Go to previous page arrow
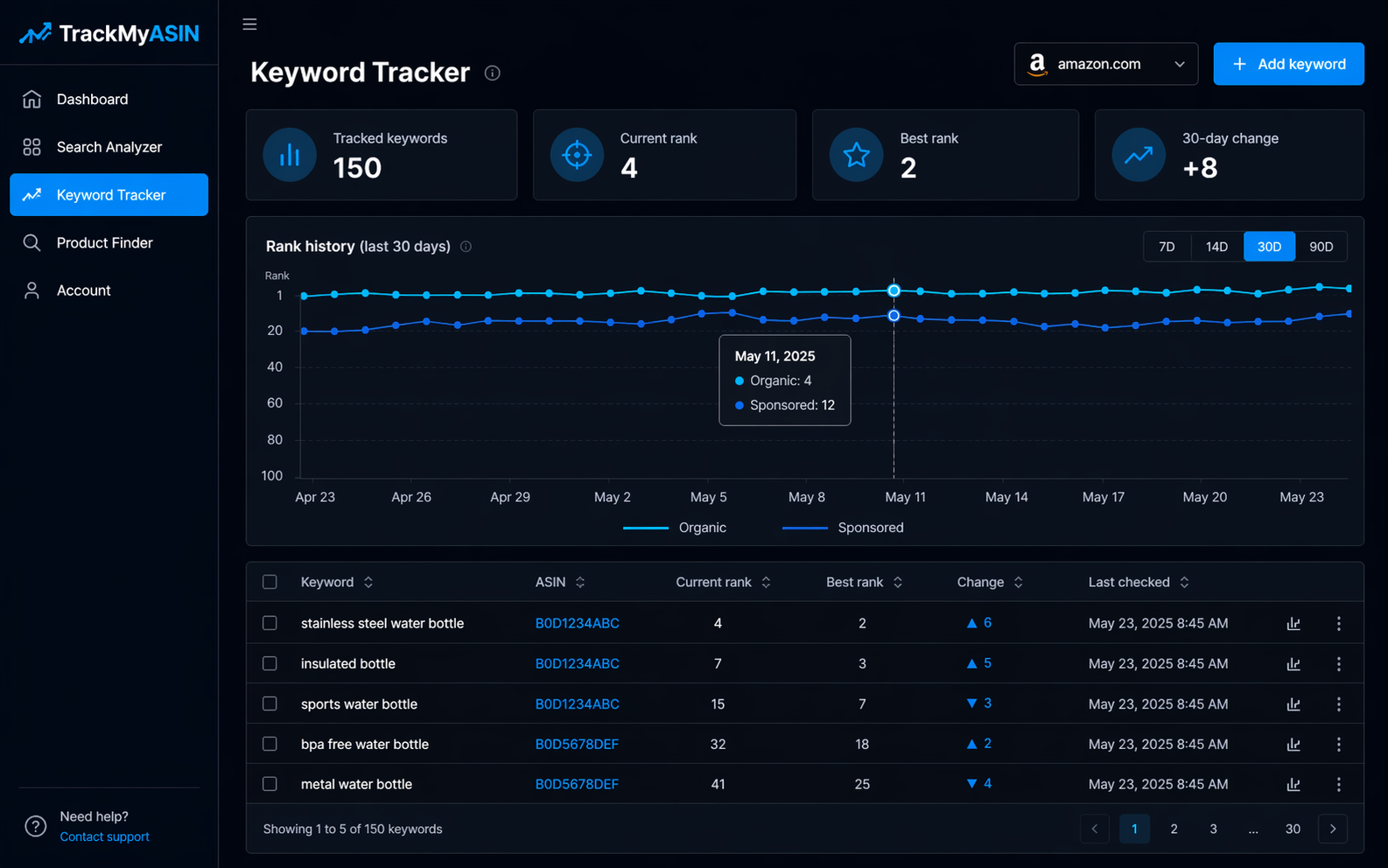This screenshot has width=1388, height=868. click(1095, 829)
